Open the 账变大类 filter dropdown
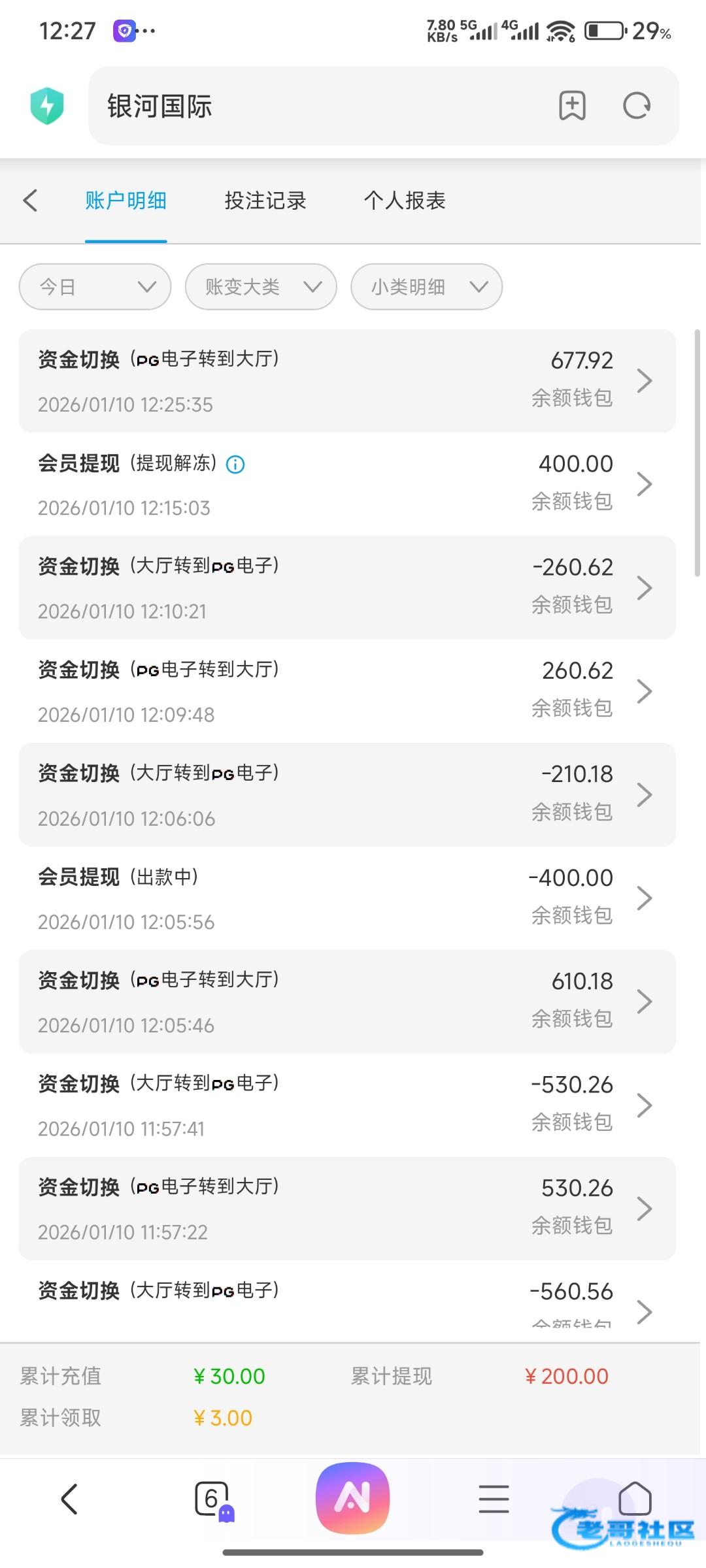The height and width of the screenshot is (1568, 706). pyautogui.click(x=261, y=287)
